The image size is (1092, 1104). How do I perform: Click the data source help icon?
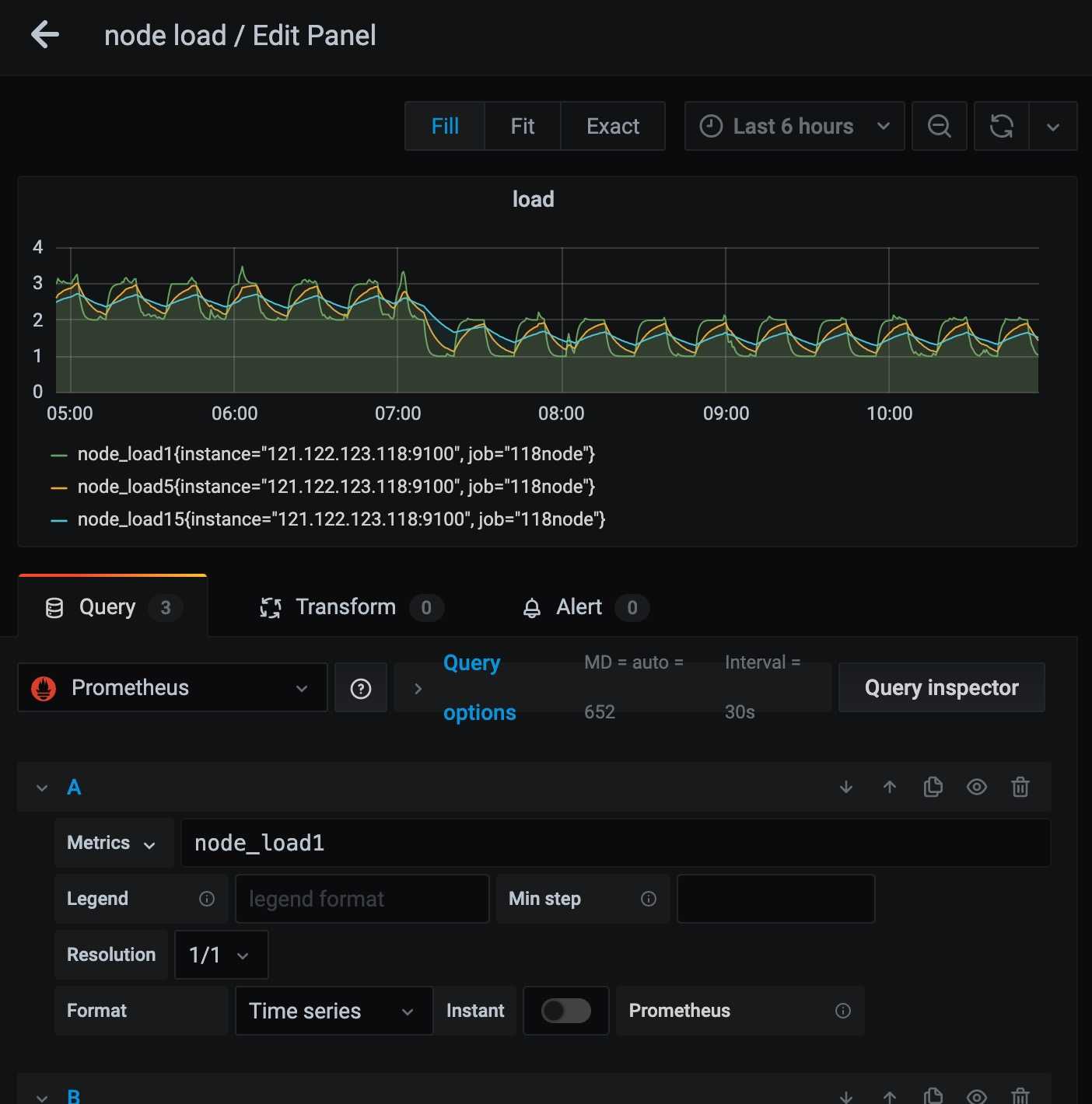pos(361,688)
